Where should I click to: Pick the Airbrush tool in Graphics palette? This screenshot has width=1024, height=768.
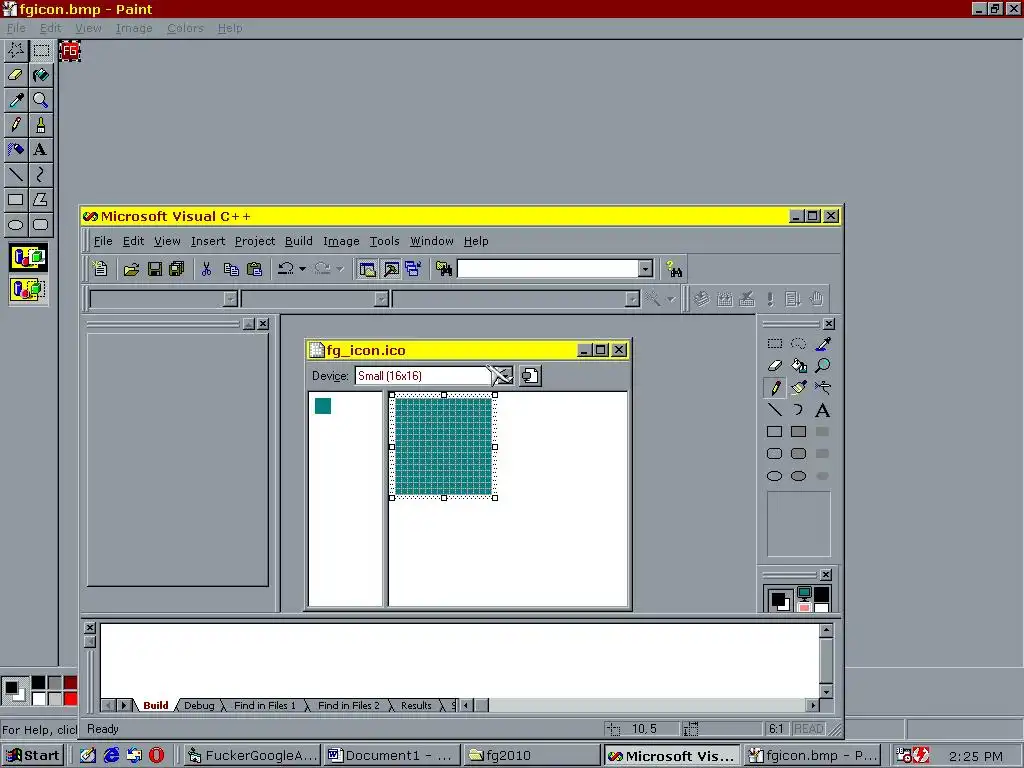[x=823, y=388]
